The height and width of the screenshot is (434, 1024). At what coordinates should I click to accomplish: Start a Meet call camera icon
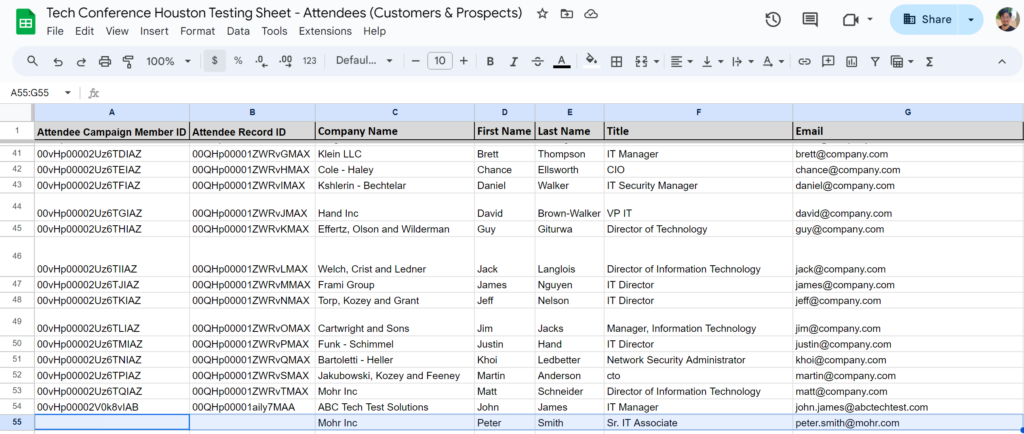point(850,20)
